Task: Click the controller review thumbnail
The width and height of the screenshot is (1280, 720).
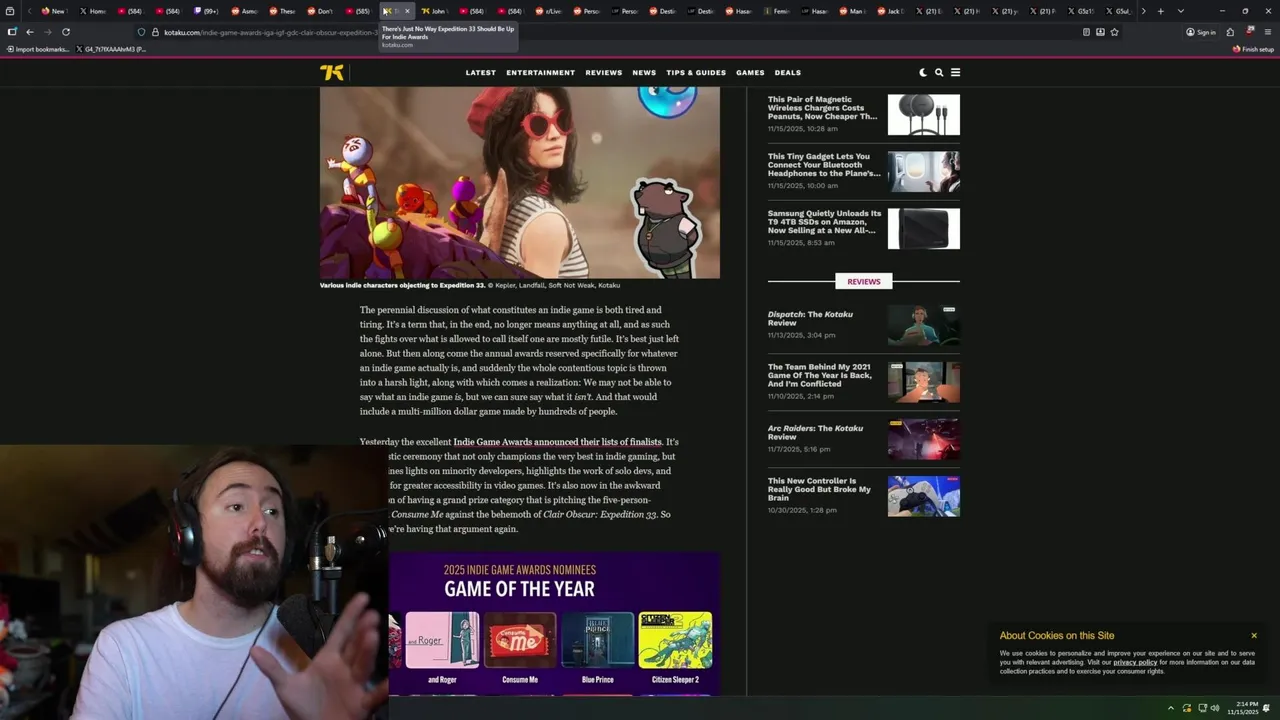Action: [x=923, y=496]
